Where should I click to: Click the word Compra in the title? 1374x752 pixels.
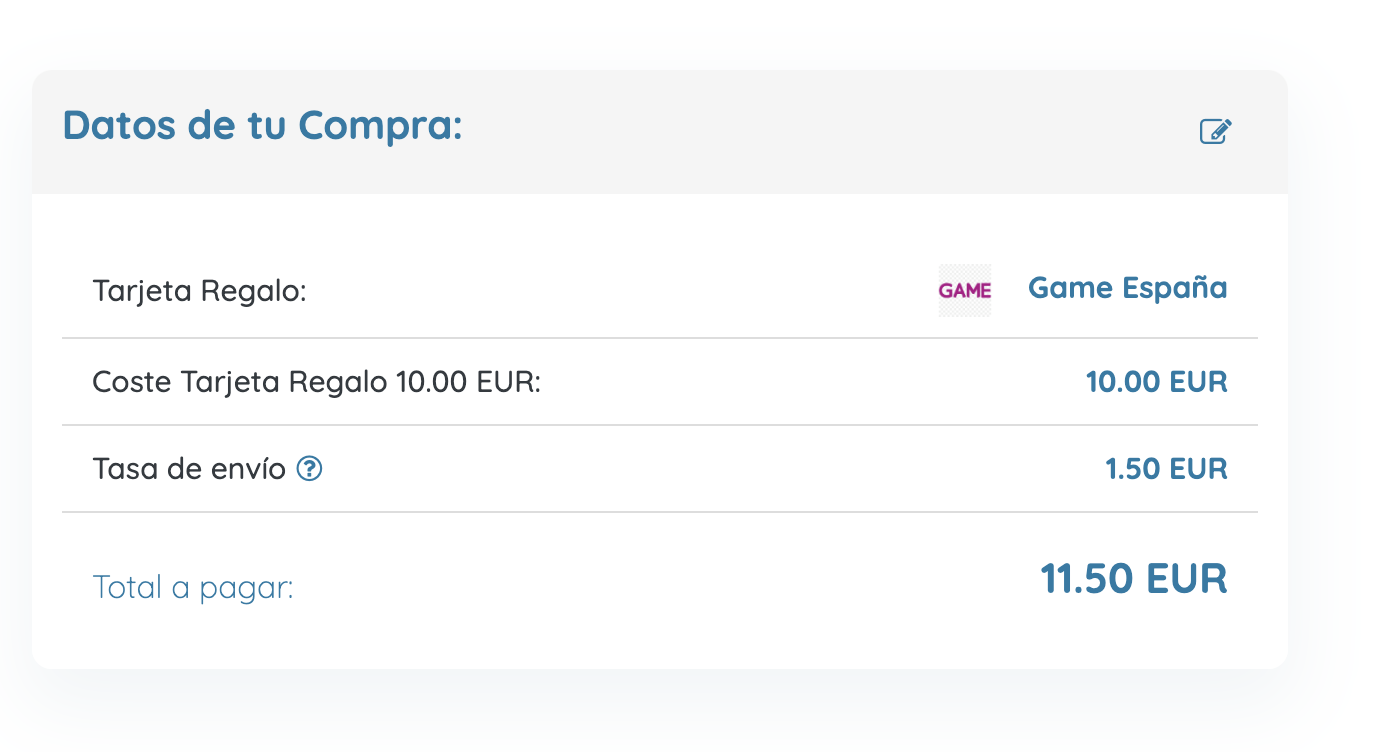tap(380, 128)
